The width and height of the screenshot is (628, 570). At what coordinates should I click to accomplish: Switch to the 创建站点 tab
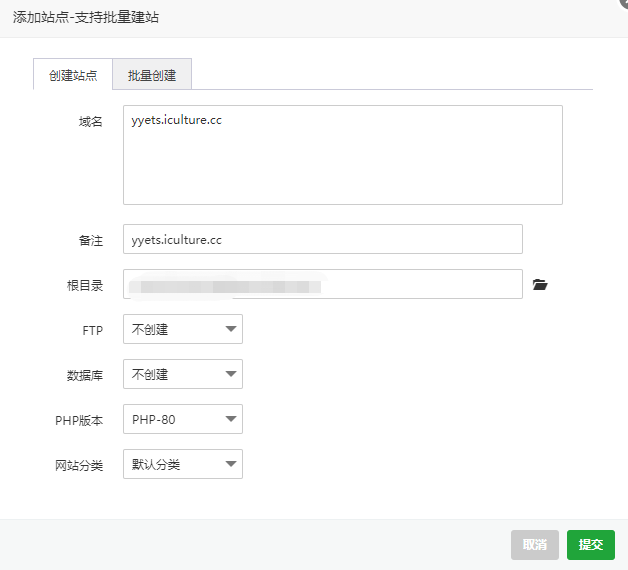(73, 75)
